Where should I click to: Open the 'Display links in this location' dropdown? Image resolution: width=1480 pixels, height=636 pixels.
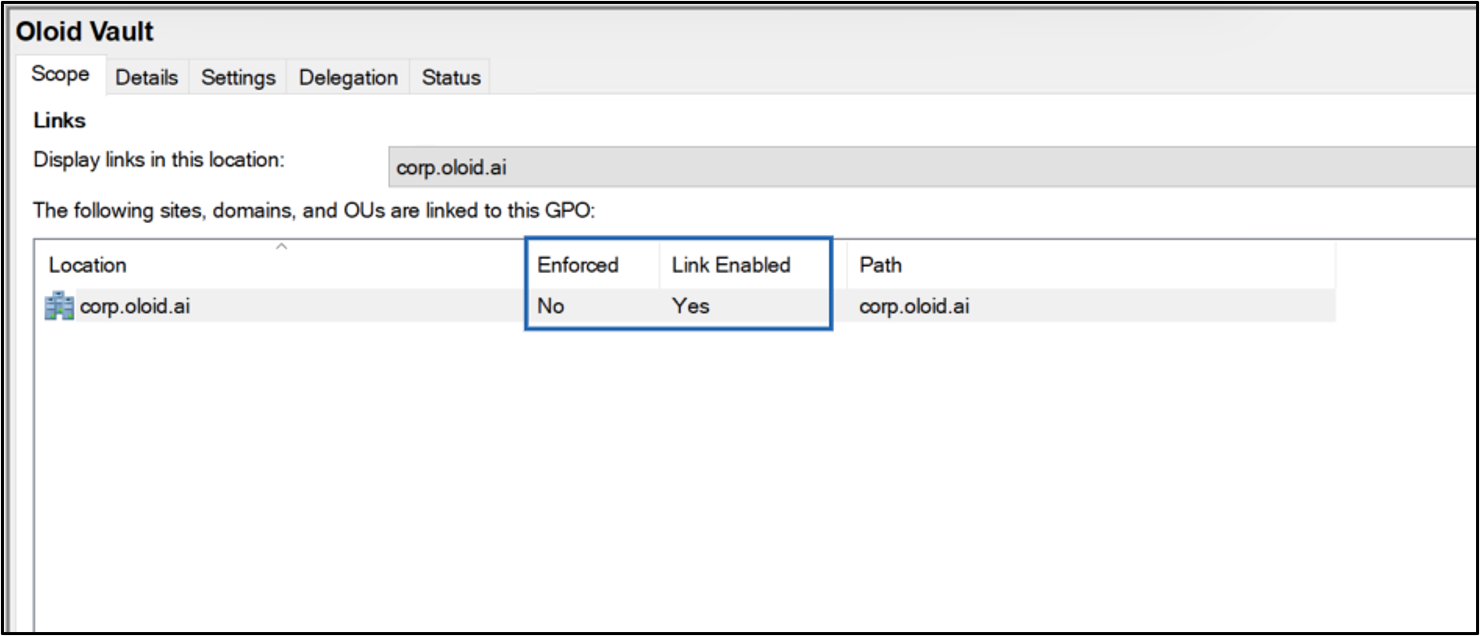(x=932, y=167)
